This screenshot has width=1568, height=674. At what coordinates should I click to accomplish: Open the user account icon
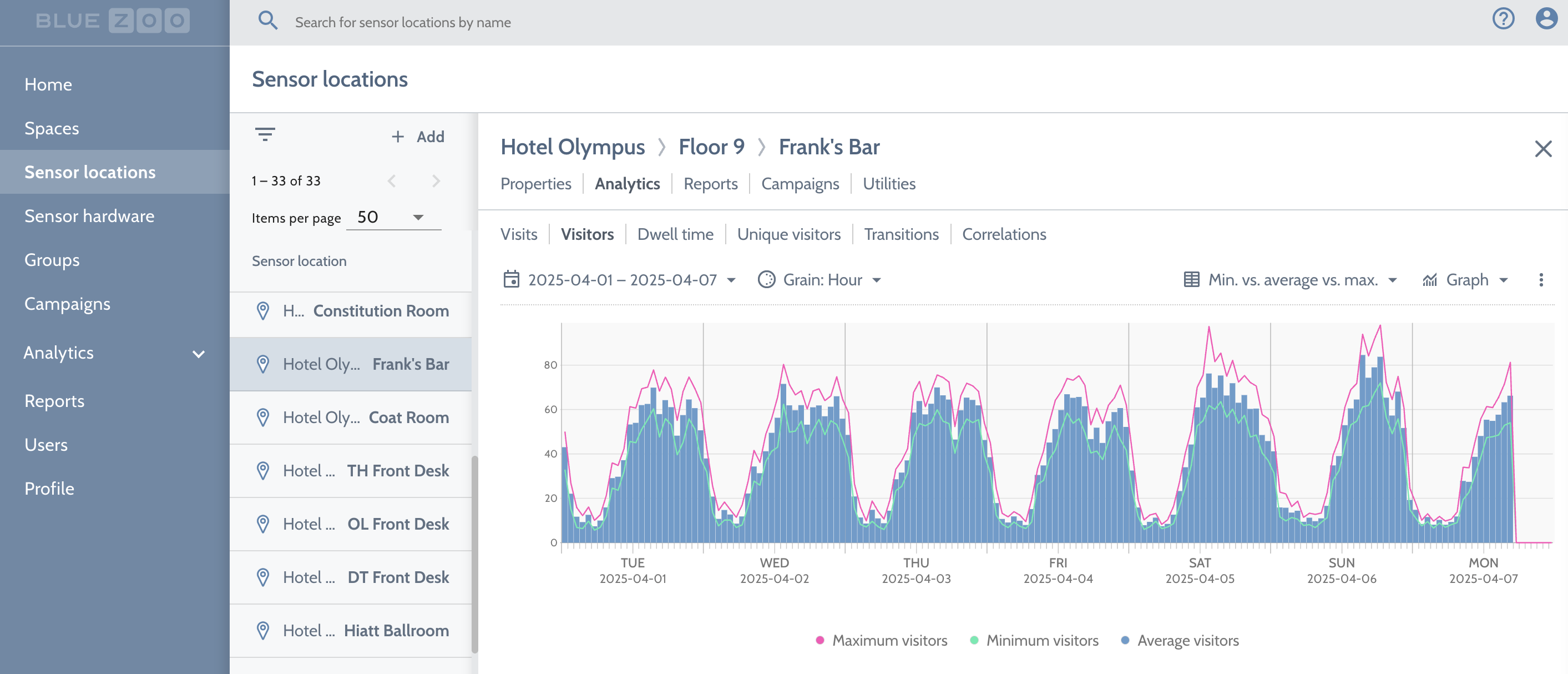(1546, 19)
